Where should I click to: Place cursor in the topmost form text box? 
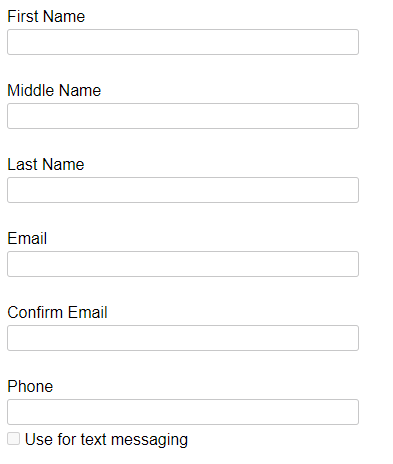point(183,42)
